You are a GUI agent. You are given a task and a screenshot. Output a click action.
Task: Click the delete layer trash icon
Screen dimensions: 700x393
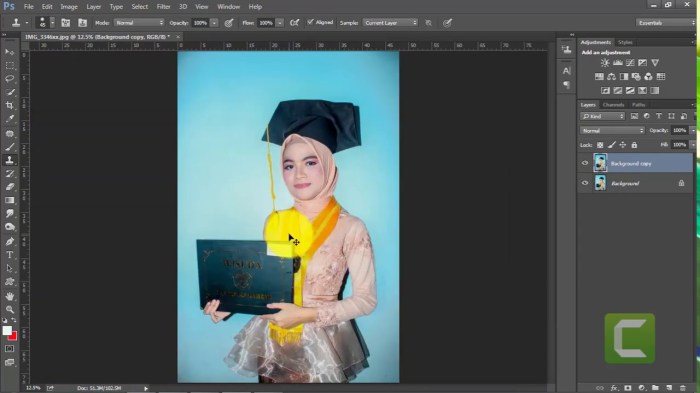tap(682, 388)
